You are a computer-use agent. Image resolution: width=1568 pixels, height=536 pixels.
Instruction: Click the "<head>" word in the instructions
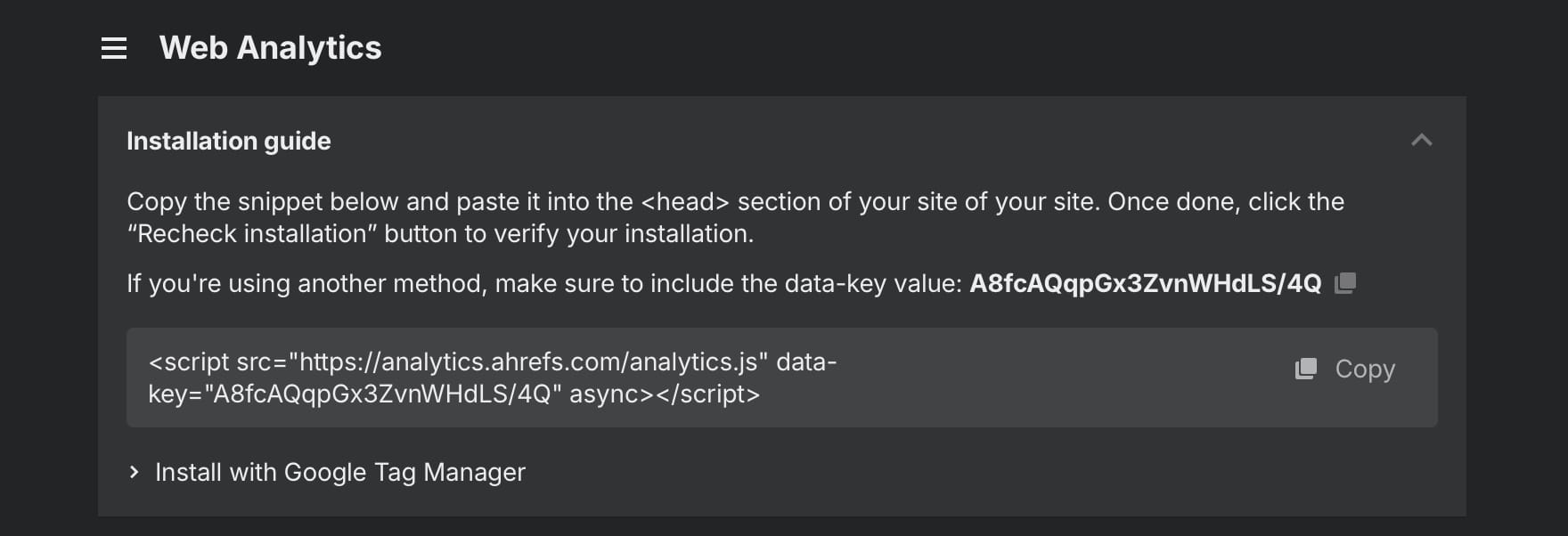(x=685, y=202)
